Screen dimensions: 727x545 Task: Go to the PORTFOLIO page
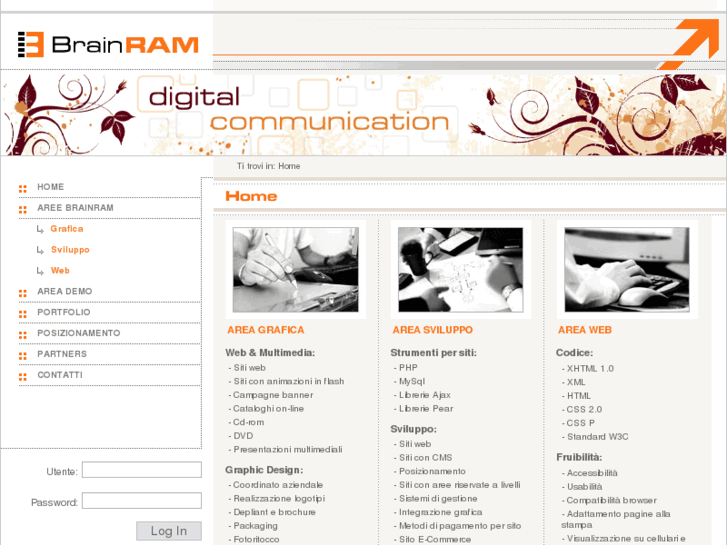[64, 312]
